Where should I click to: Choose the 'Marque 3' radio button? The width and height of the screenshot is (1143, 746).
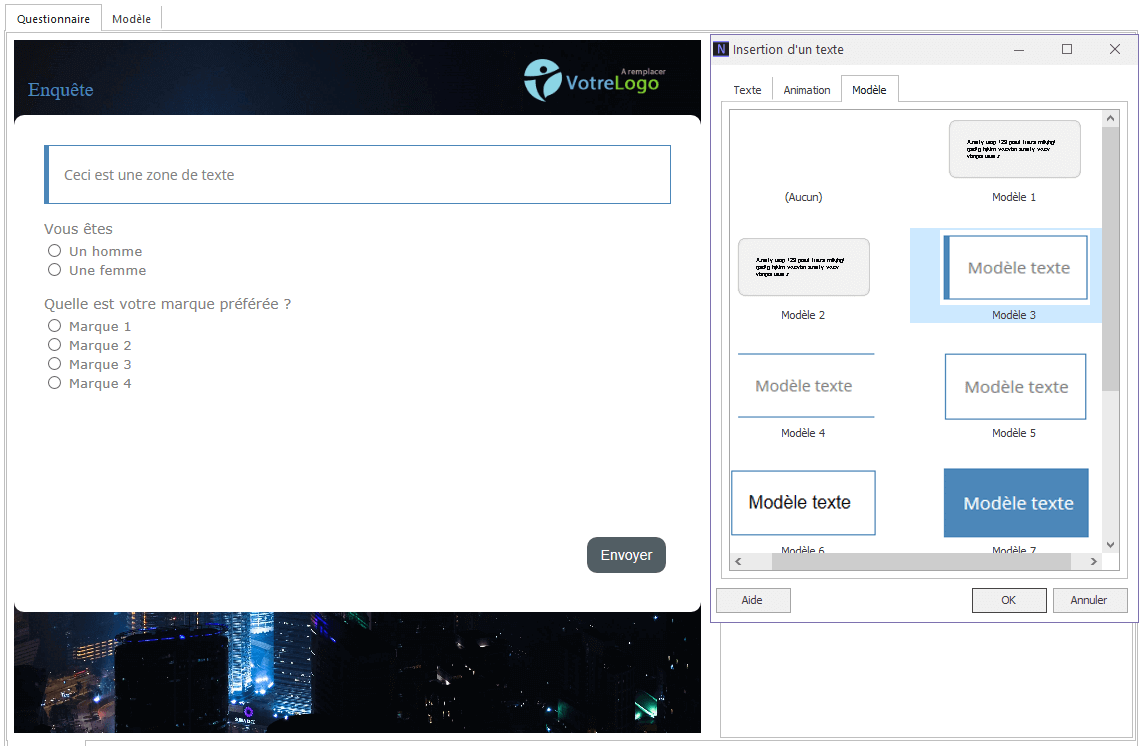click(55, 364)
